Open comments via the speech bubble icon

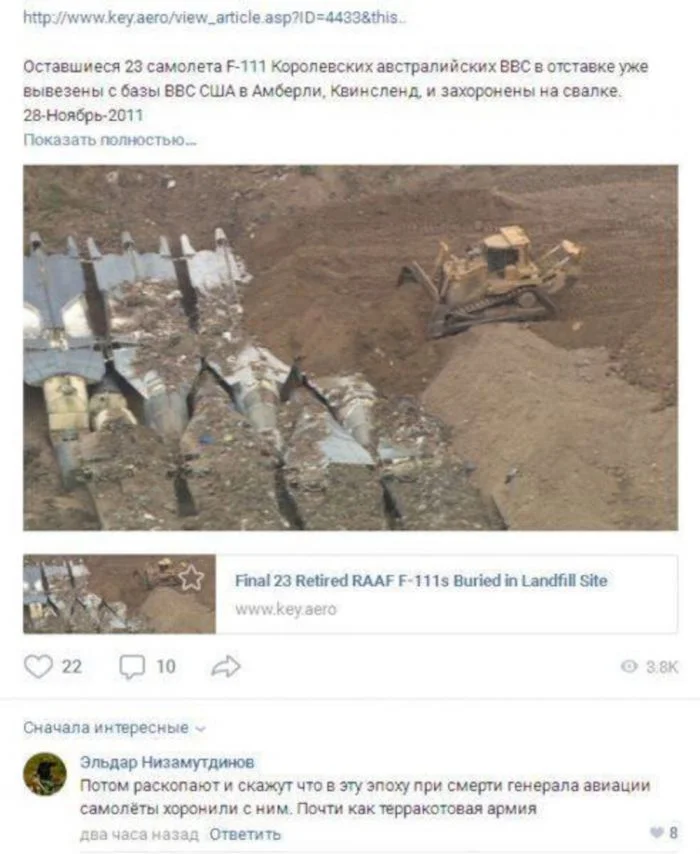coord(132,667)
